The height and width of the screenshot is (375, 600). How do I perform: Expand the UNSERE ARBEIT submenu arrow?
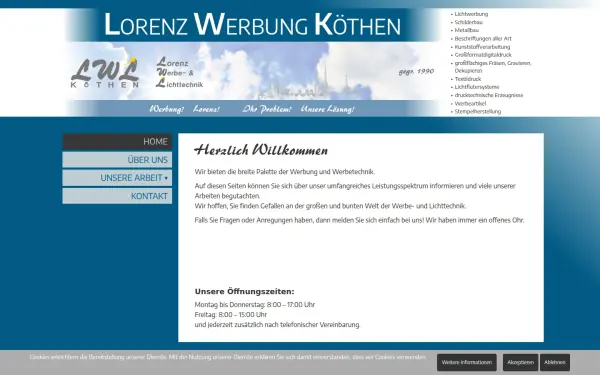166,178
